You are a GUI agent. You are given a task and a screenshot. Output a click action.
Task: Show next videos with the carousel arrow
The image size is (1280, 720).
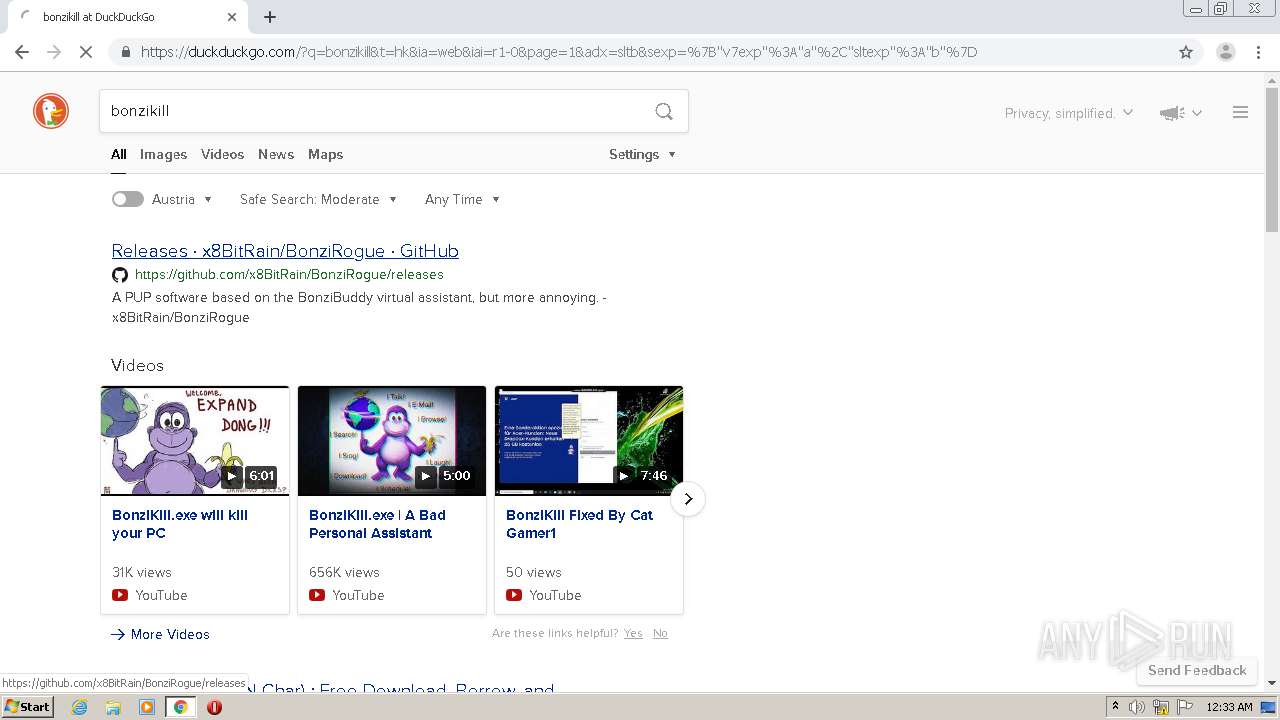click(x=688, y=499)
